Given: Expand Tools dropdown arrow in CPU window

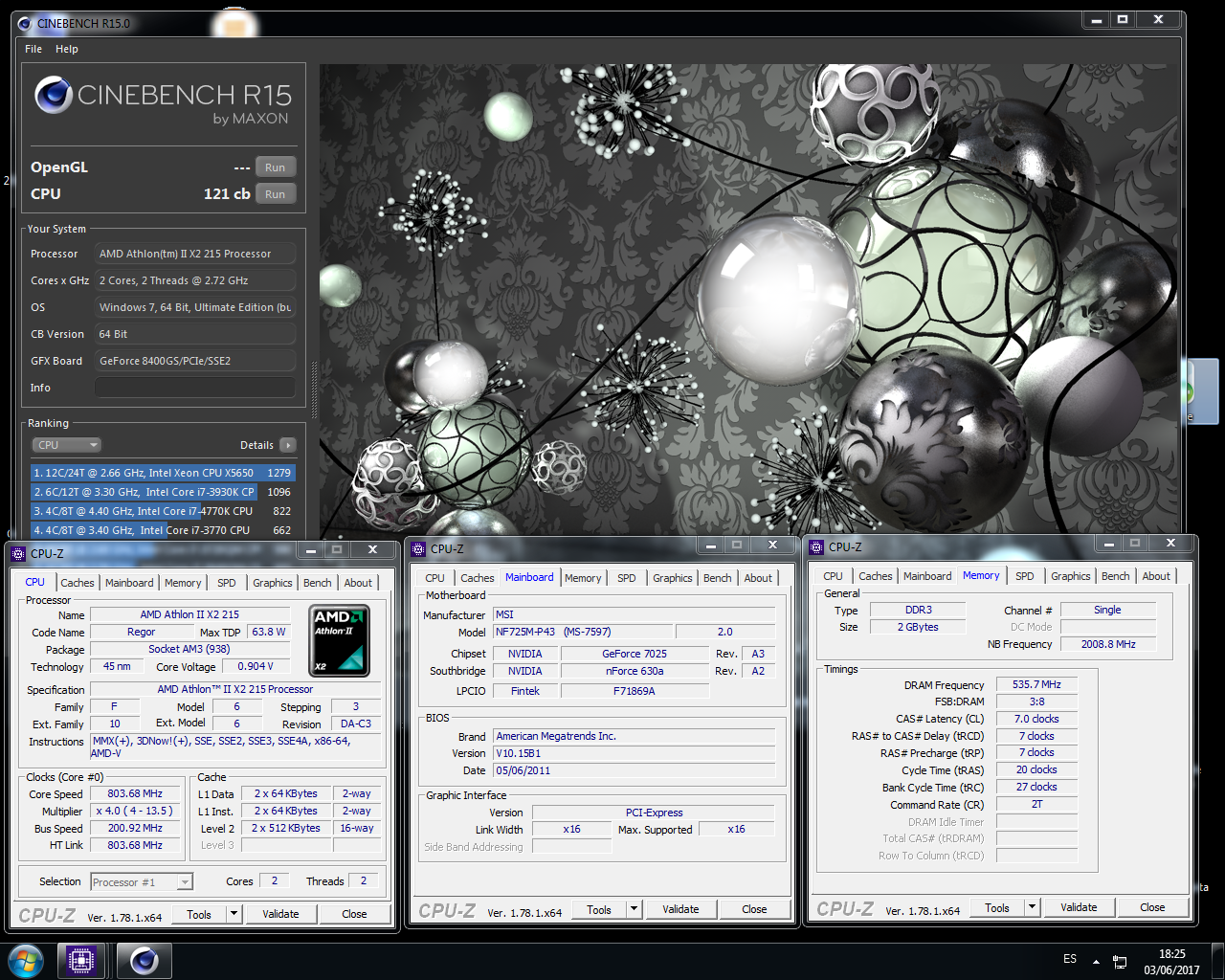Looking at the screenshot, I should 233,914.
